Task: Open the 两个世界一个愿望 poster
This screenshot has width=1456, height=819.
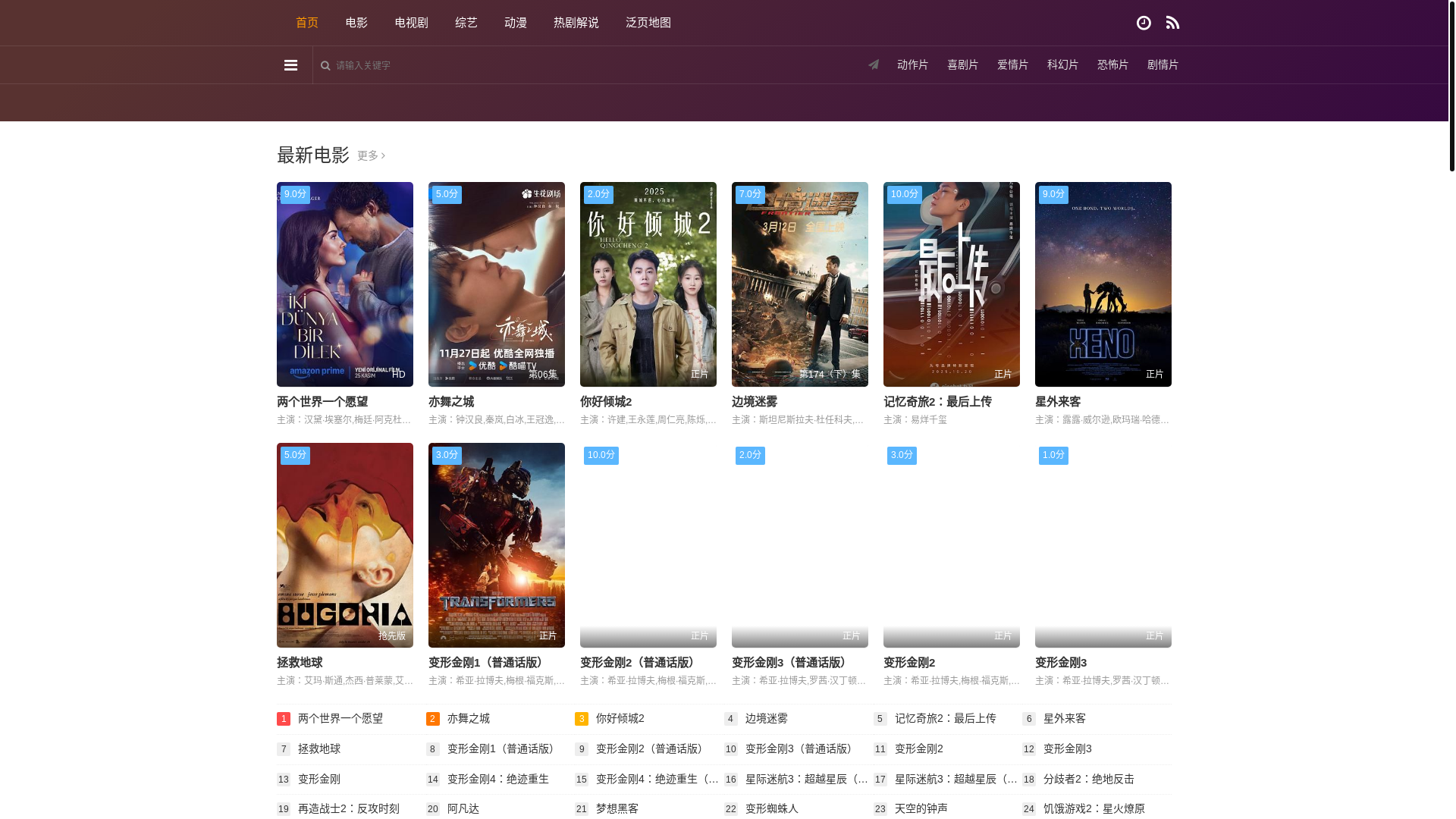Action: 345,284
